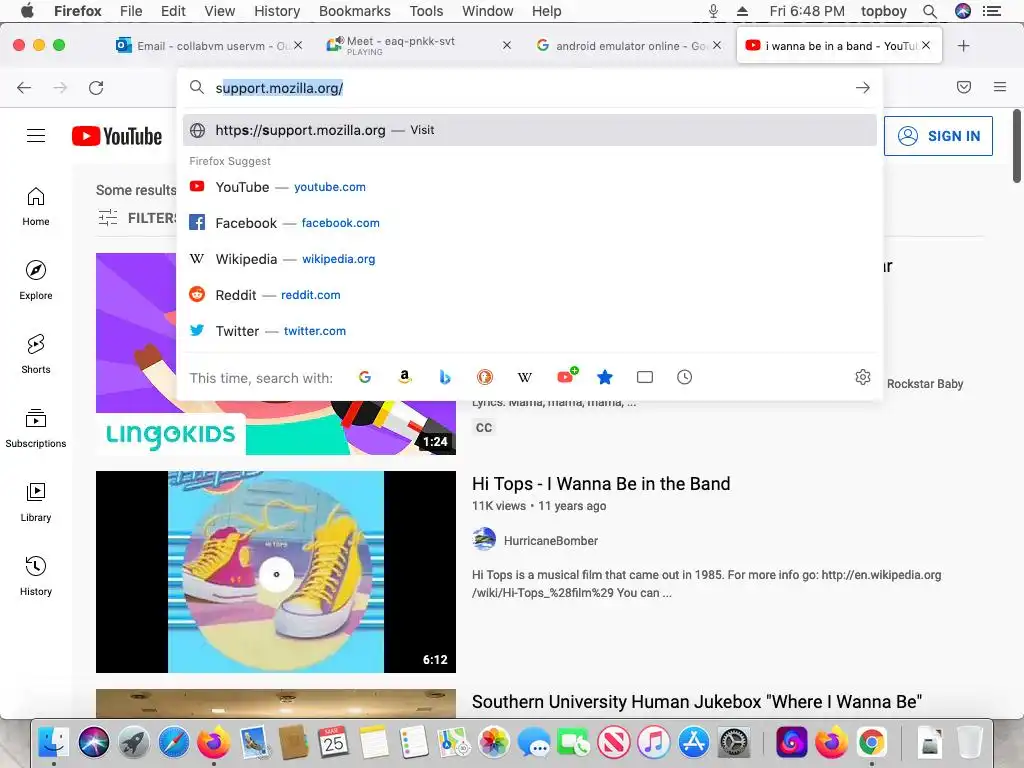Screen dimensions: 1024x768
Task: Close the i wanna be in a band tab
Action: click(926, 45)
